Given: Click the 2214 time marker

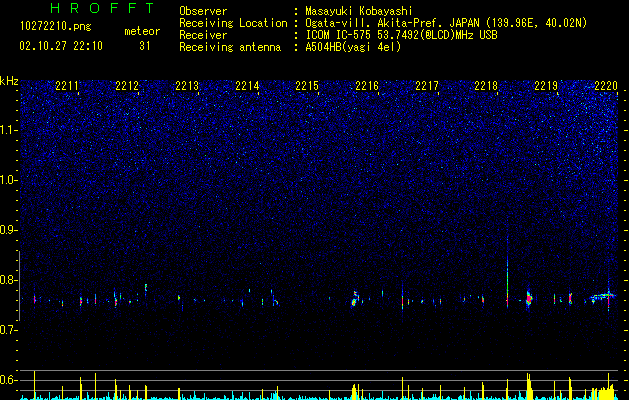Looking at the screenshot, I should (247, 86).
